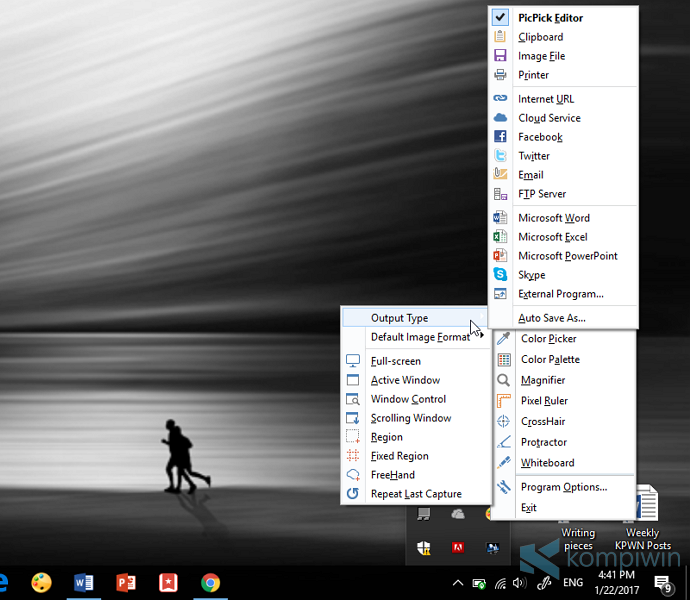Start Region capture
The image size is (690, 600).
coord(416,437)
